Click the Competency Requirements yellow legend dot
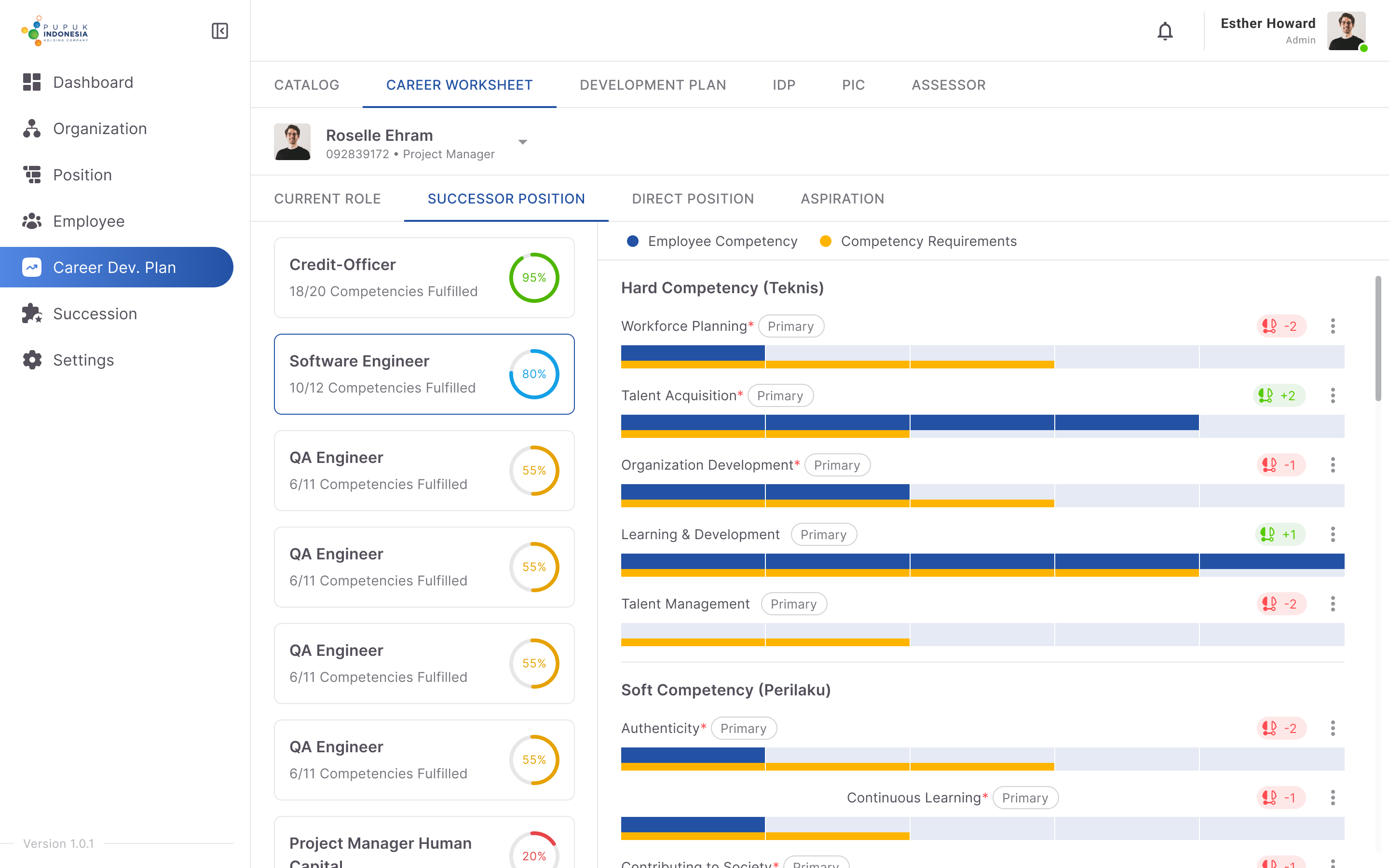This screenshot has width=1389, height=868. click(825, 241)
